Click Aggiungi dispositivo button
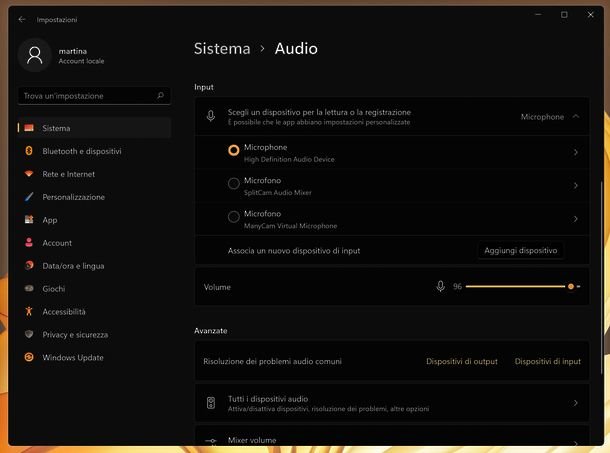 tap(521, 250)
